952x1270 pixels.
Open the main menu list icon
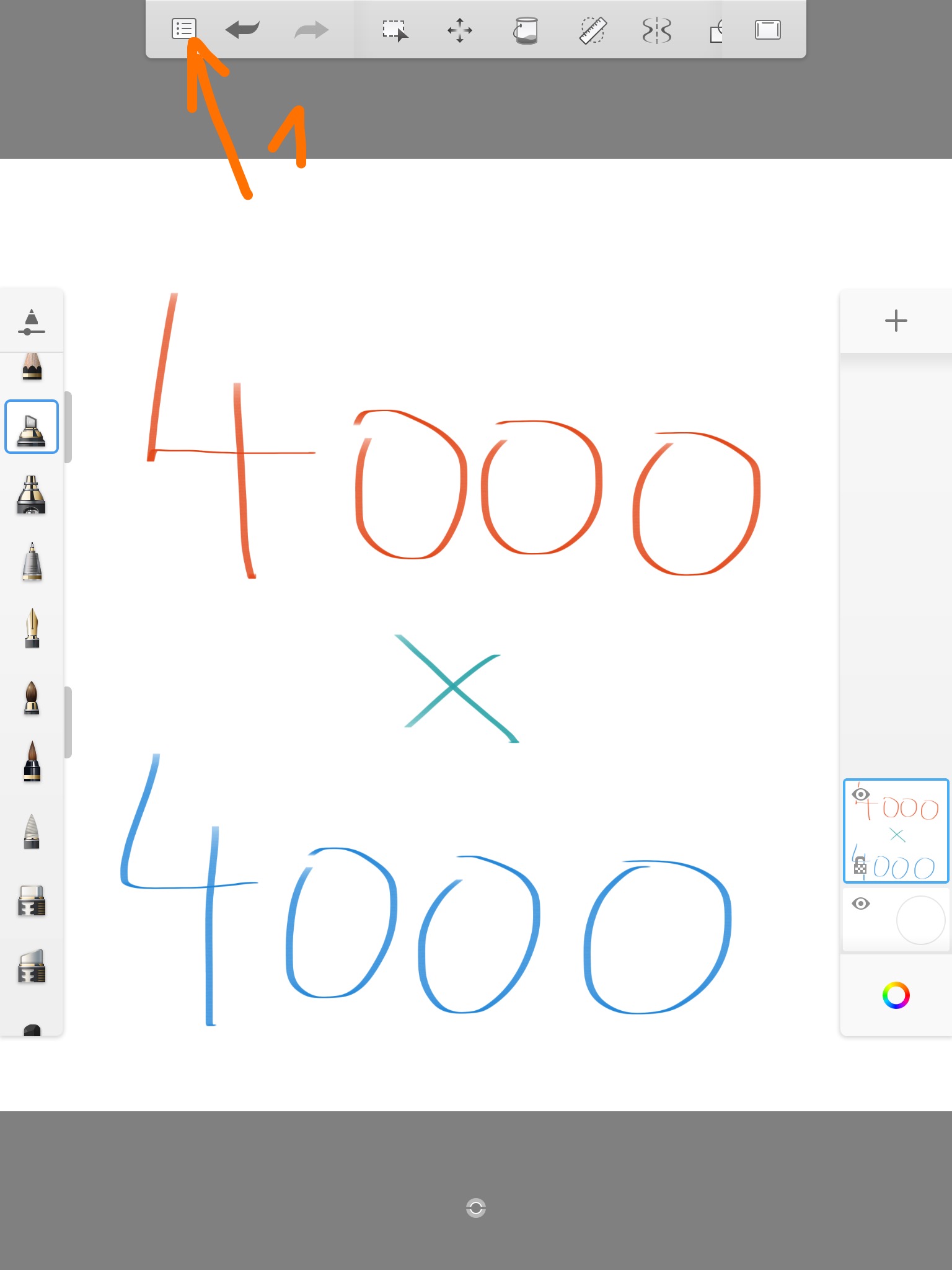click(x=183, y=29)
